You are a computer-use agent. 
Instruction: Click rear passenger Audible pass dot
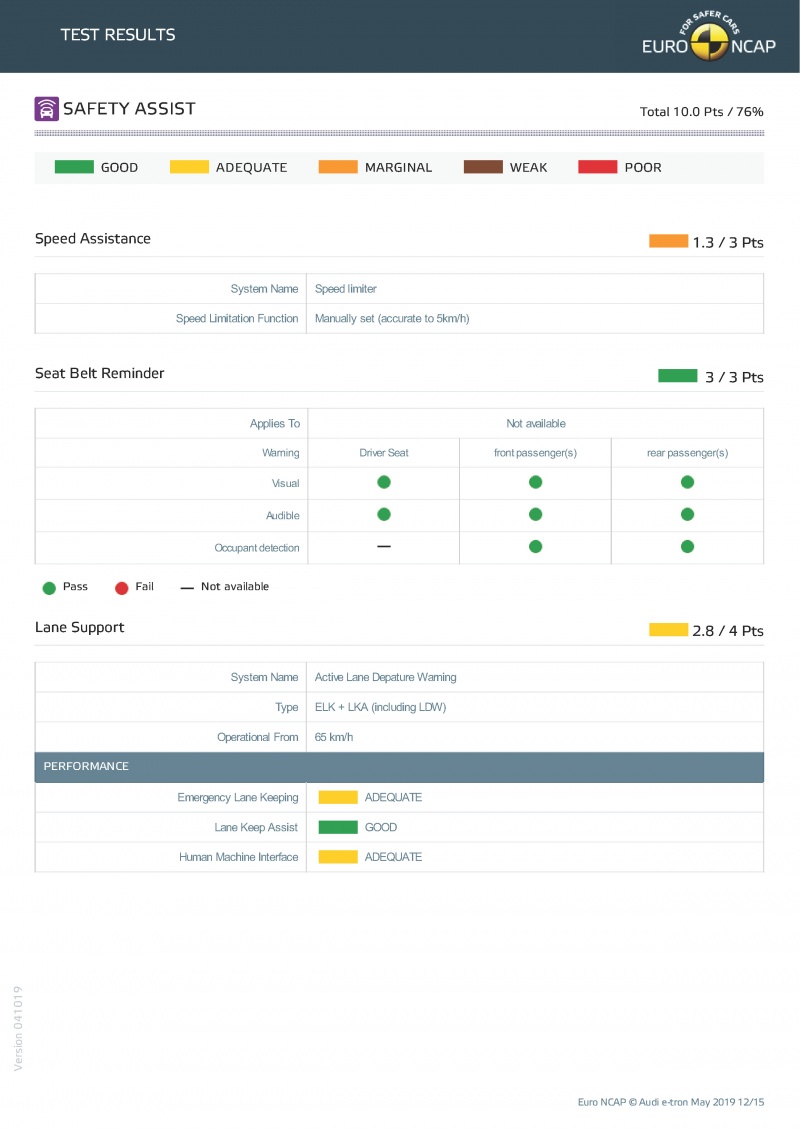[x=687, y=514]
